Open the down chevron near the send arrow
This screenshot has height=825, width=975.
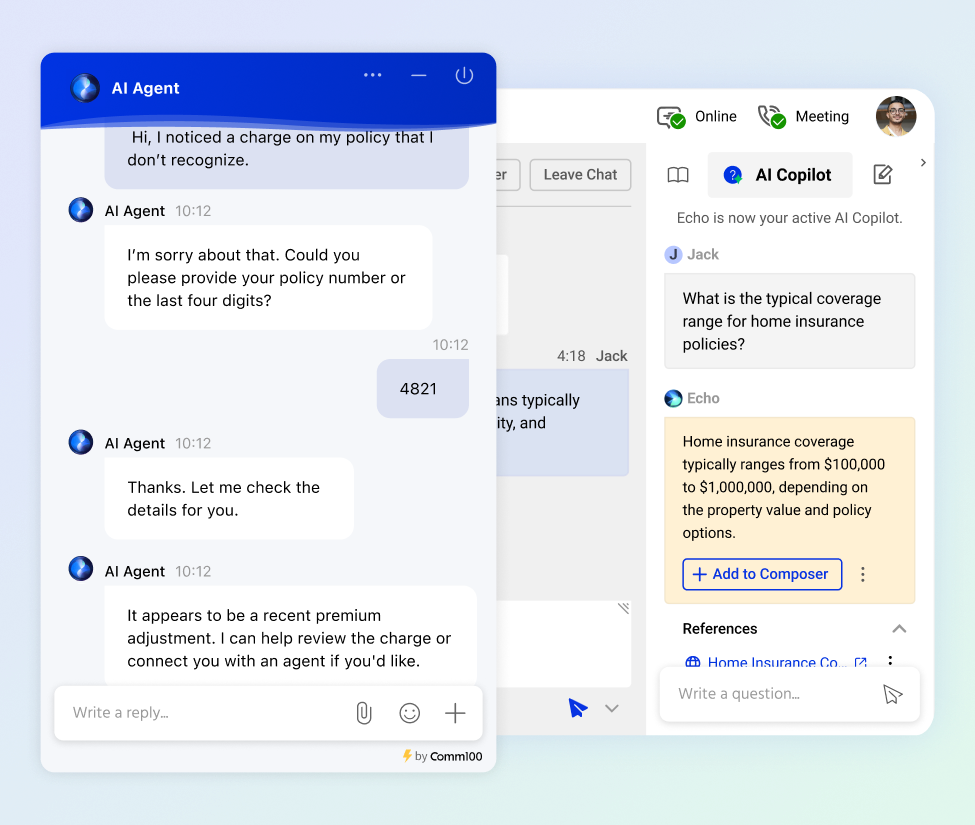[611, 707]
